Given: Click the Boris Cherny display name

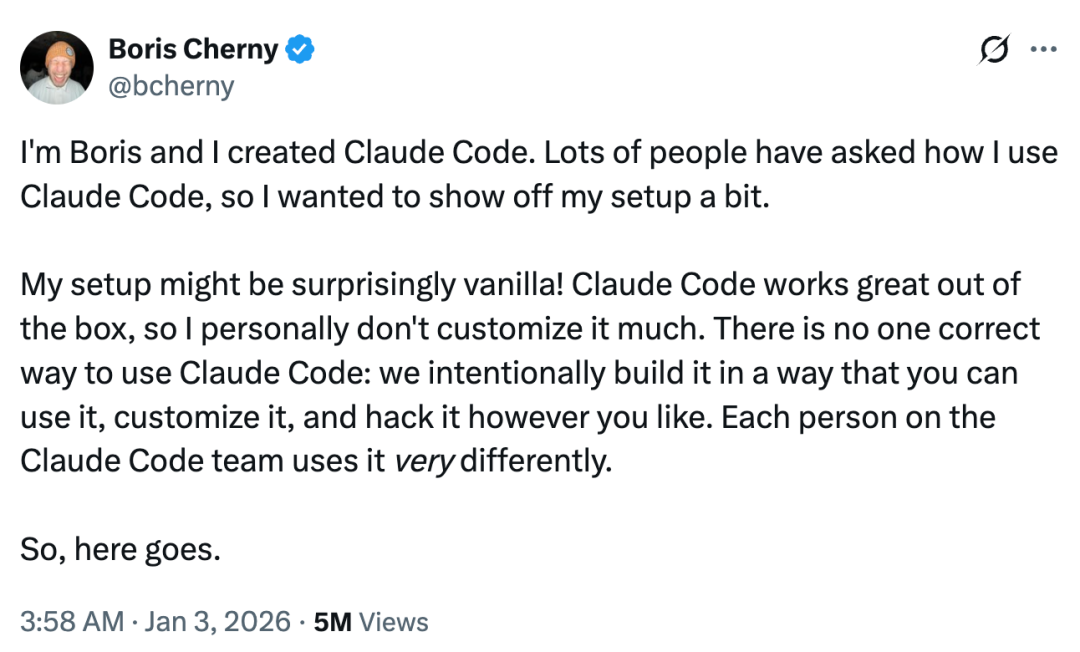Looking at the screenshot, I should pos(193,50).
